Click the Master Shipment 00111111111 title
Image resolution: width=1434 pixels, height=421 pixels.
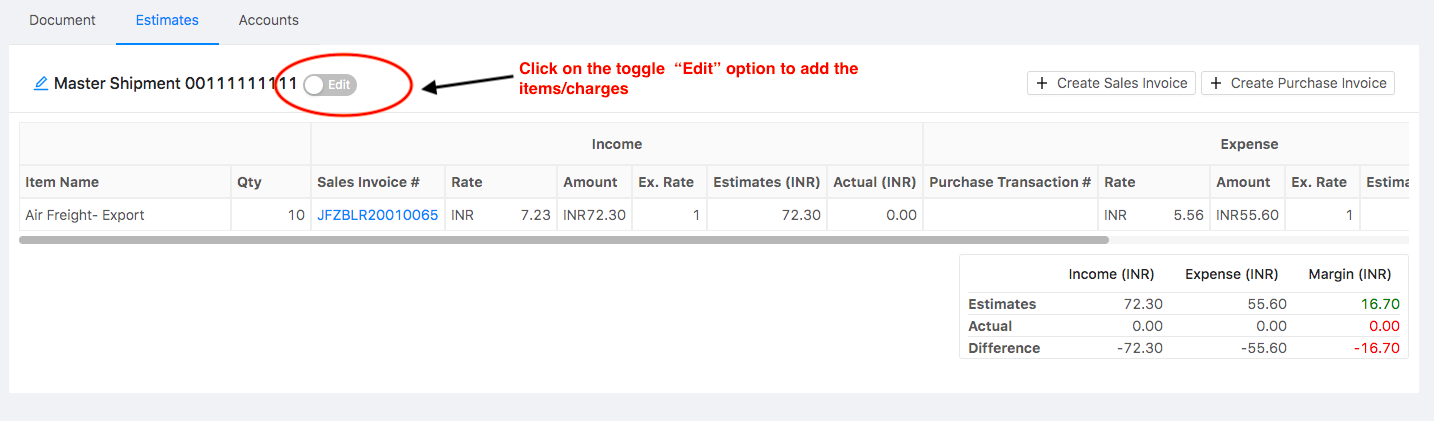coord(176,84)
